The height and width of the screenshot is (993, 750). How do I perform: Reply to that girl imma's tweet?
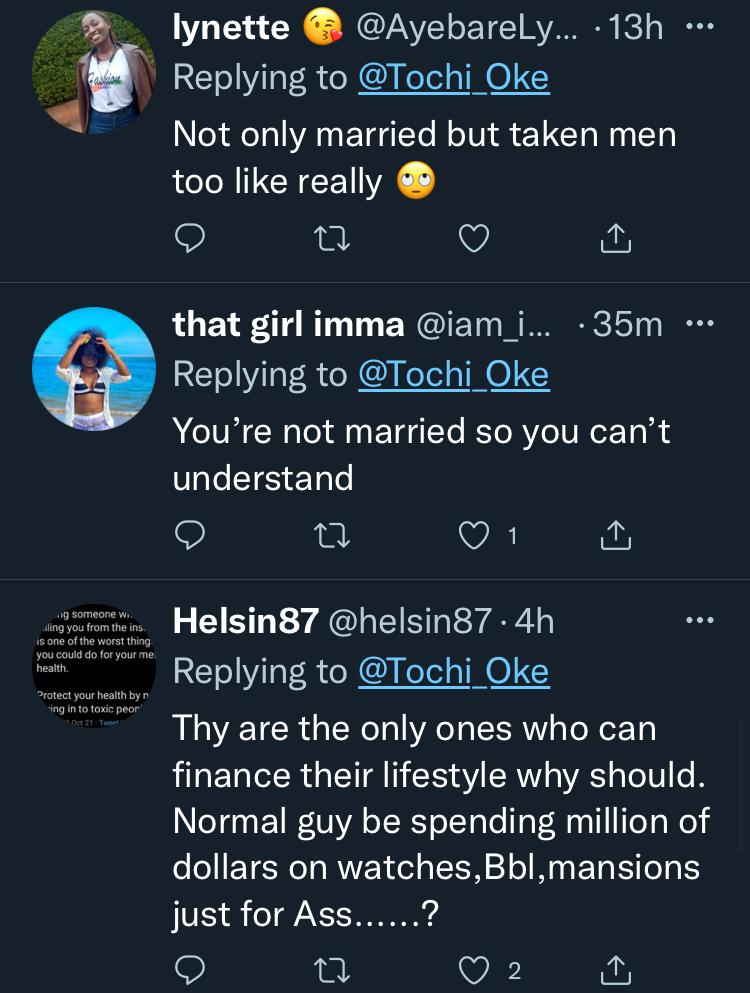pyautogui.click(x=190, y=535)
